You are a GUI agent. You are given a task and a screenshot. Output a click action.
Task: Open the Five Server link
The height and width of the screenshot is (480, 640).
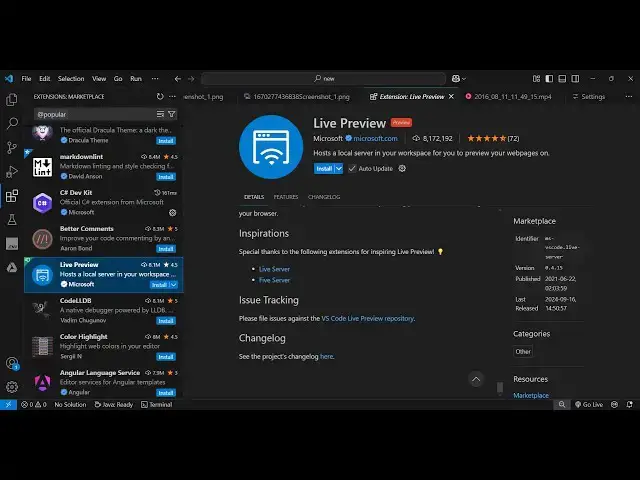point(274,280)
